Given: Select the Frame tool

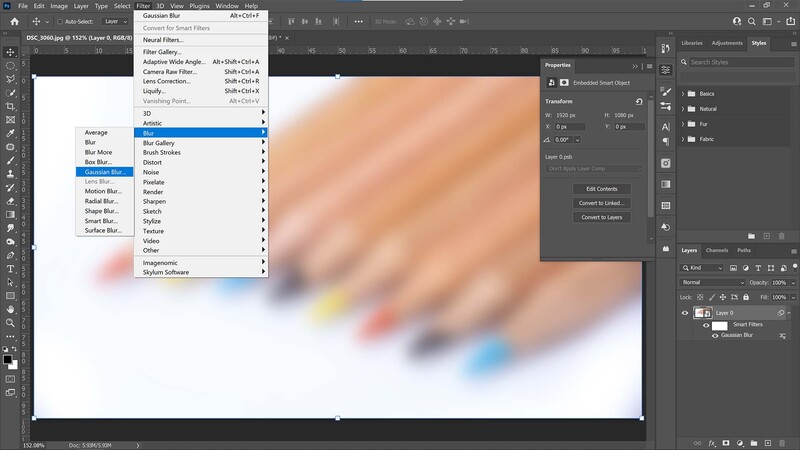Looking at the screenshot, I should [10, 120].
